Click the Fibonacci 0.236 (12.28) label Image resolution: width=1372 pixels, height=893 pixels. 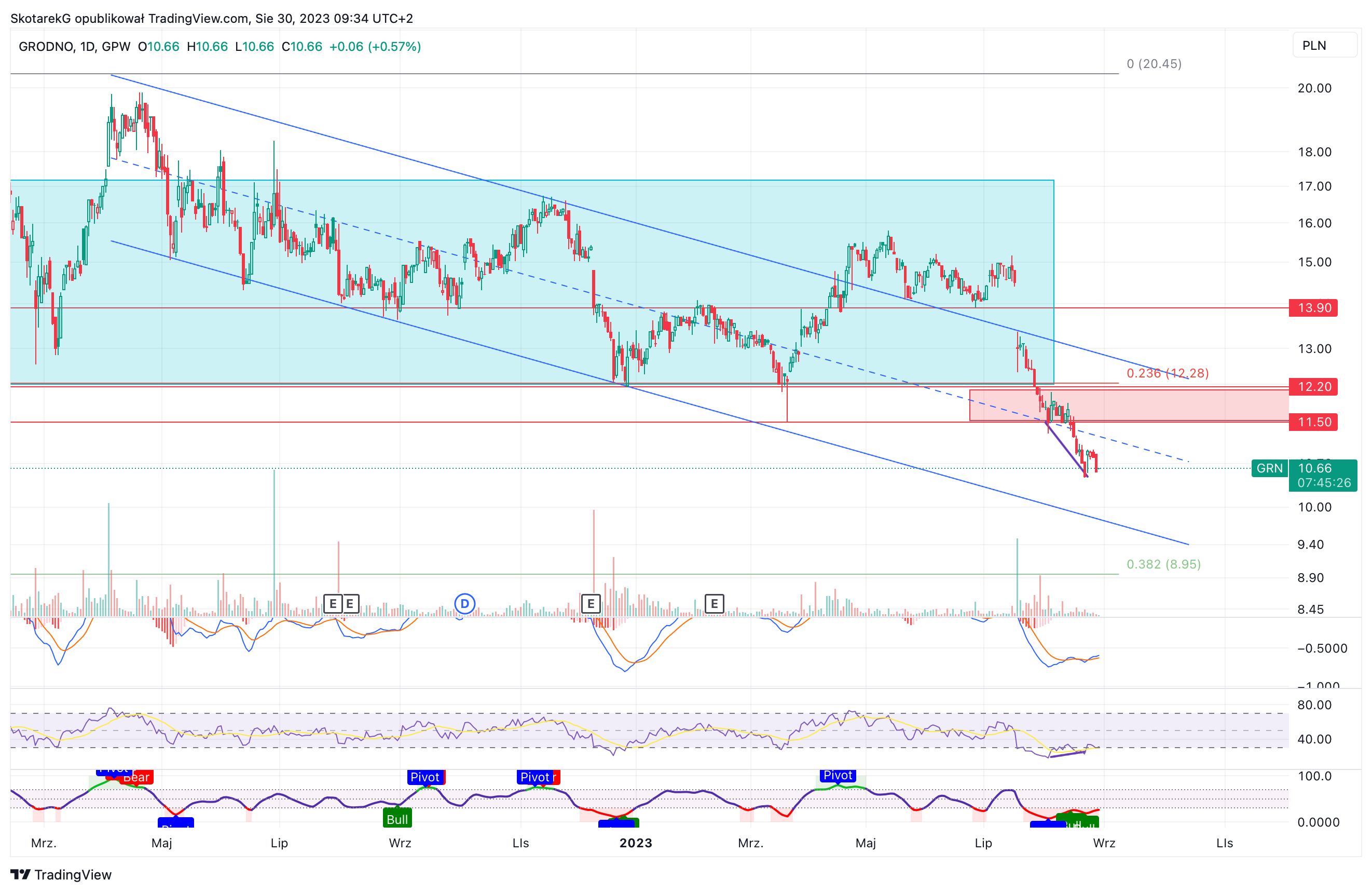click(1168, 373)
